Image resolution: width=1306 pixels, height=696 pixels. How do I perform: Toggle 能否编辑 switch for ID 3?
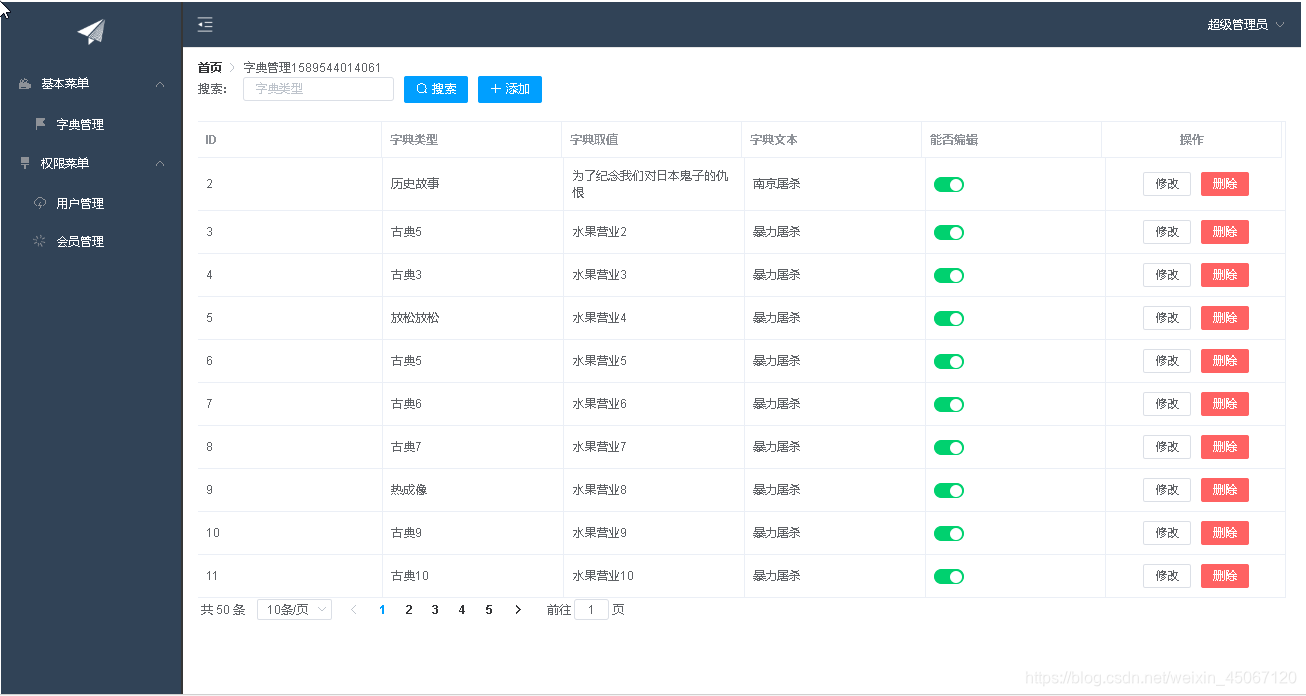(x=949, y=232)
